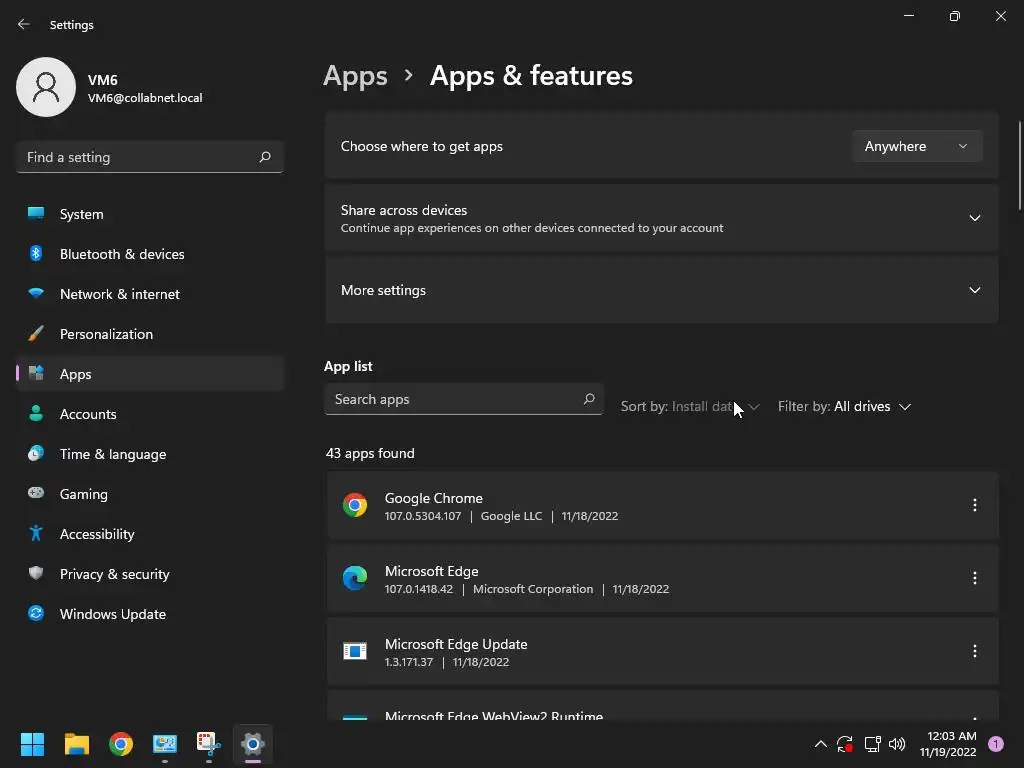The image size is (1024, 768).
Task: Open more options for Google Chrome
Action: [x=974, y=505]
